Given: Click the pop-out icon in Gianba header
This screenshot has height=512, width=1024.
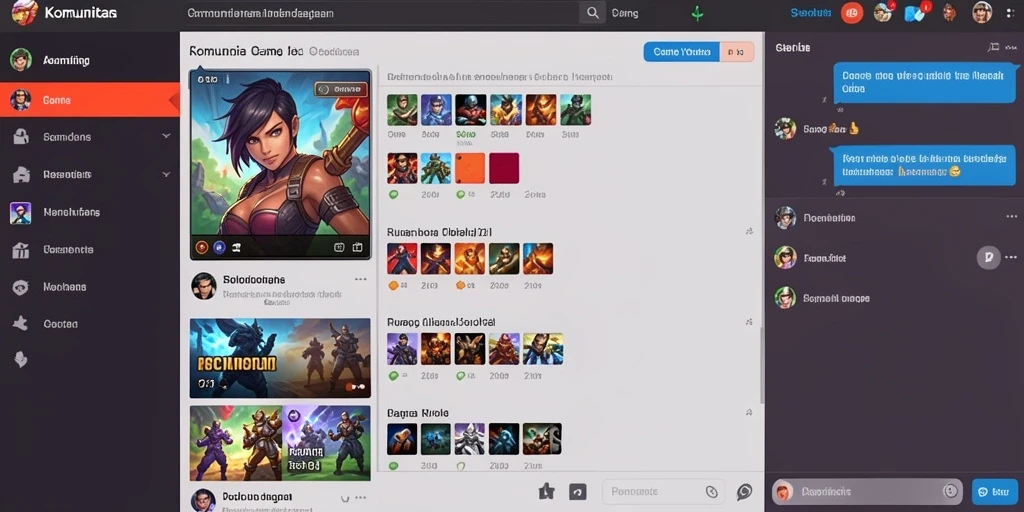Looking at the screenshot, I should [993, 47].
